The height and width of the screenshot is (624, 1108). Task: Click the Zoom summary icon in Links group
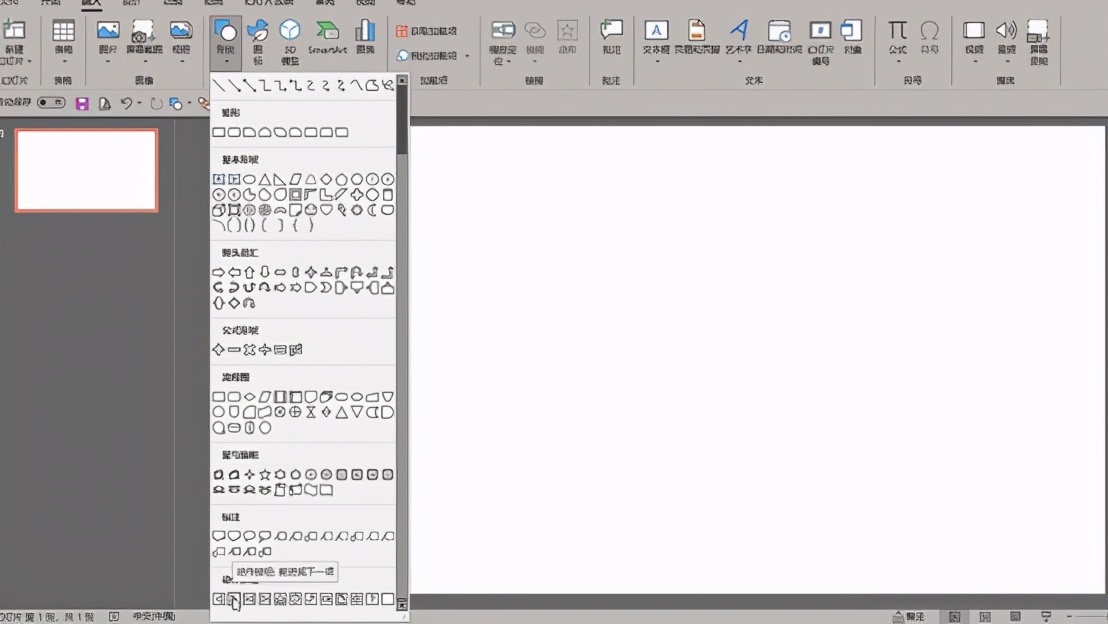pos(502,30)
